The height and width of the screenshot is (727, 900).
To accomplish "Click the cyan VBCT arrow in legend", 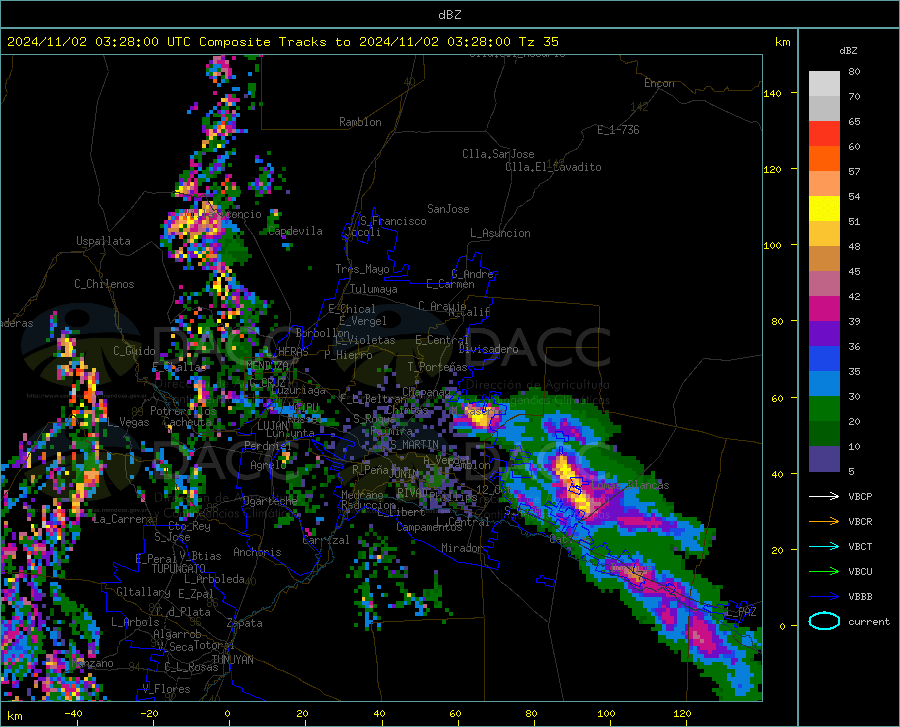I will [824, 546].
